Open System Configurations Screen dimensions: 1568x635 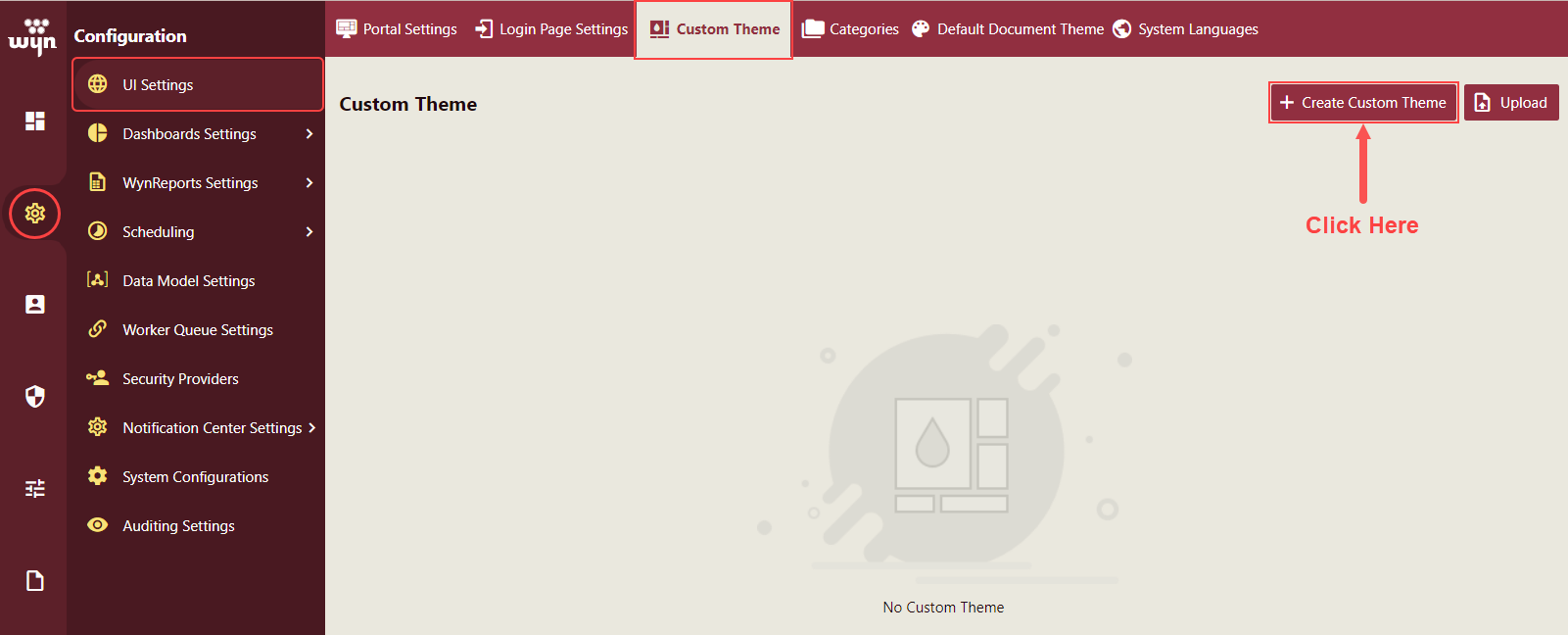198,476
